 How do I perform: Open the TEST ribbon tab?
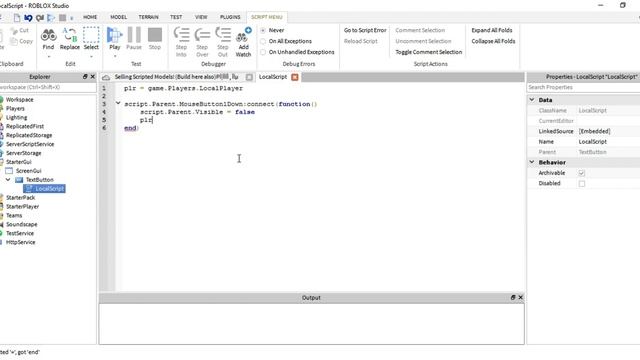click(176, 17)
